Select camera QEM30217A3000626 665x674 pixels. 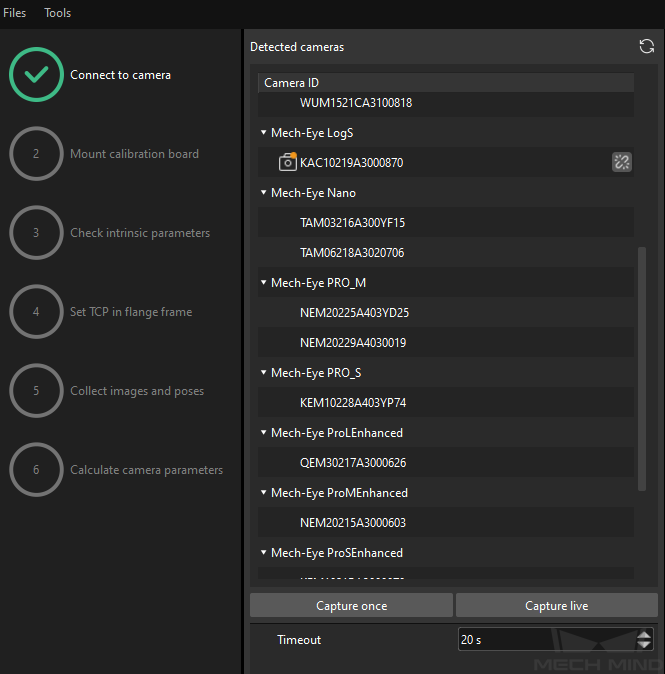click(446, 463)
